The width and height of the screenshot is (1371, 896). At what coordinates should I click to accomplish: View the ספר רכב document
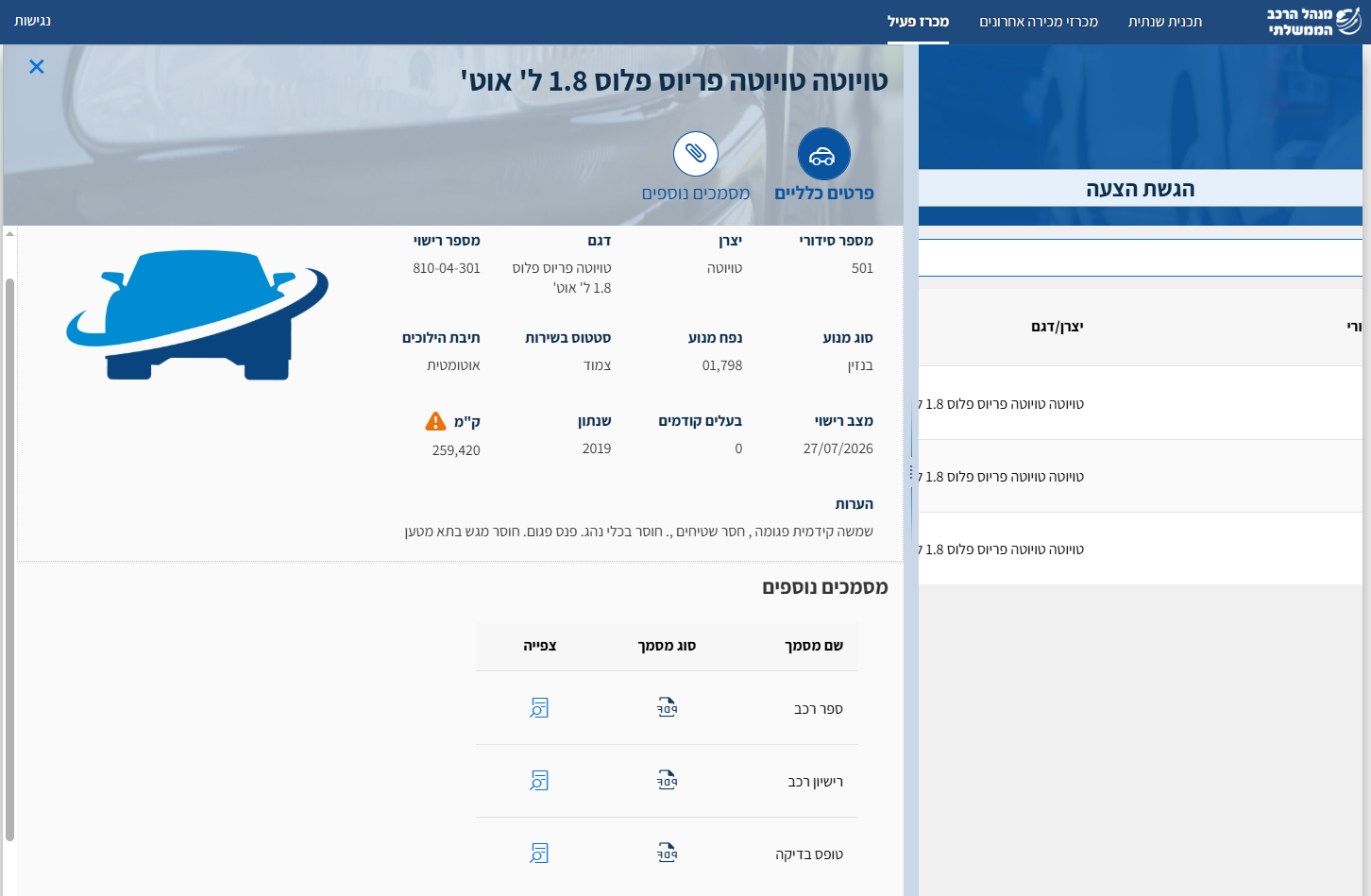point(539,708)
